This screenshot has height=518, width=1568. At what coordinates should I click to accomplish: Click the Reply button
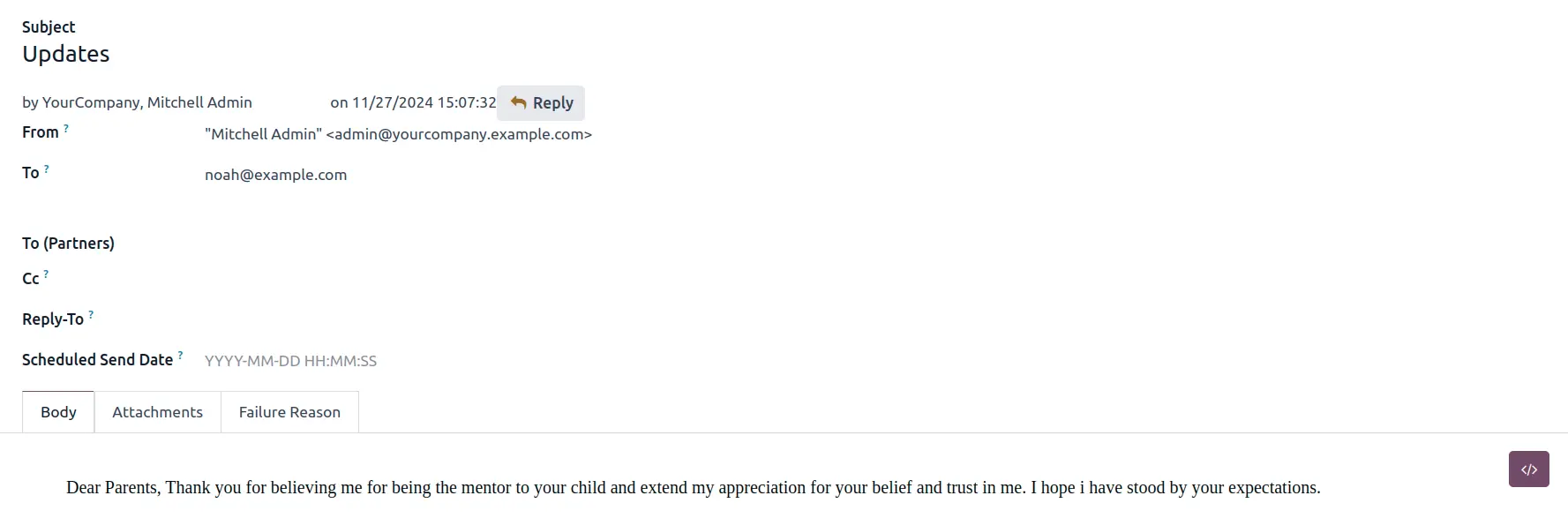tap(541, 103)
